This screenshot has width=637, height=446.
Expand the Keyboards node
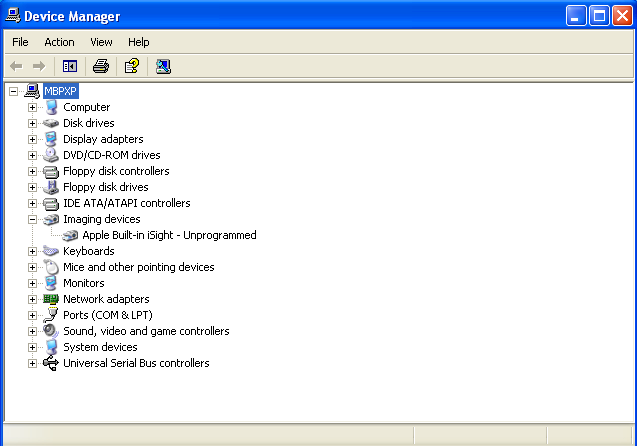pyautogui.click(x=32, y=251)
